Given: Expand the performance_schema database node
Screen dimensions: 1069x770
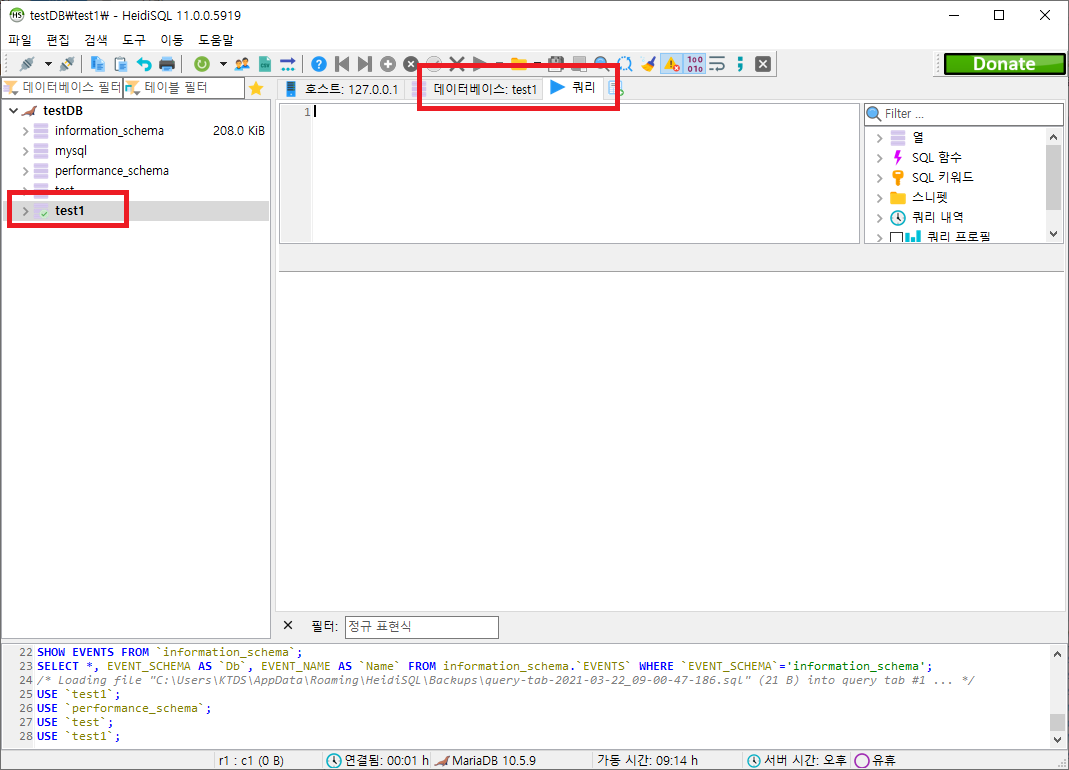Looking at the screenshot, I should (25, 171).
